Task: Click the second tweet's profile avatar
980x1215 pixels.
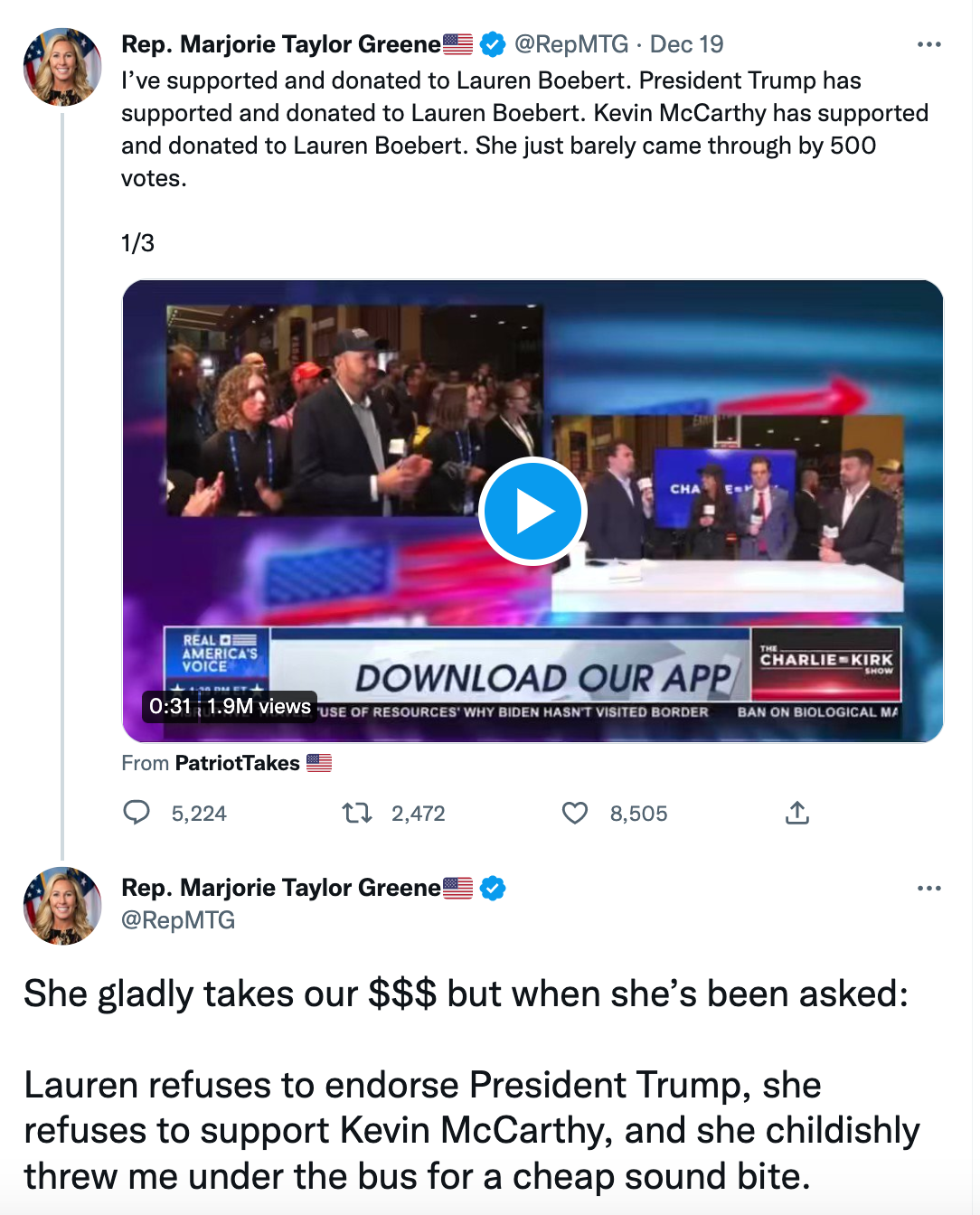Action: (x=62, y=906)
